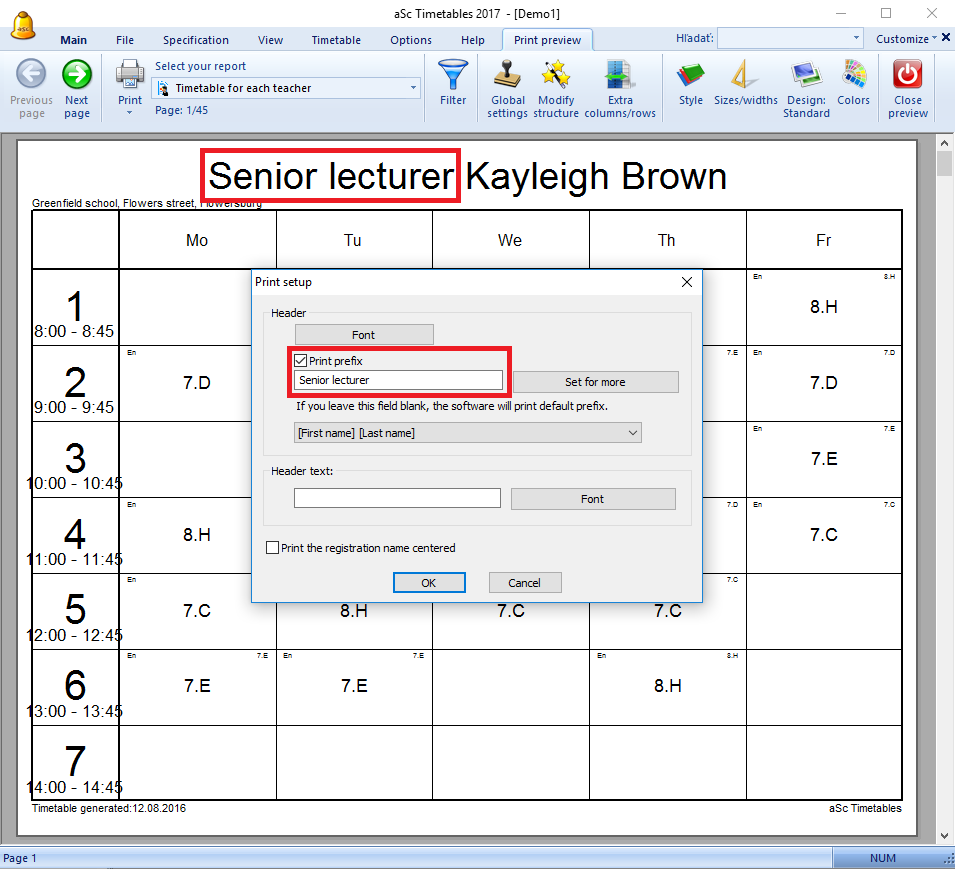Click the Set for more button
Screen dimensions: 956x870
tap(595, 382)
